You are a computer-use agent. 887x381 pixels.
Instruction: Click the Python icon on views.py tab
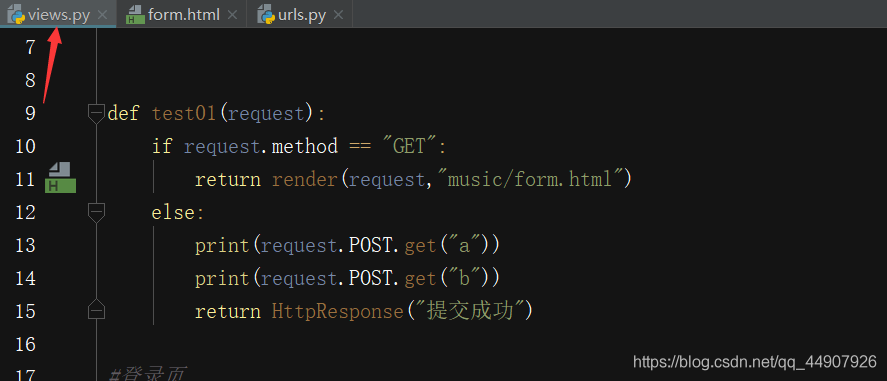pyautogui.click(x=16, y=15)
